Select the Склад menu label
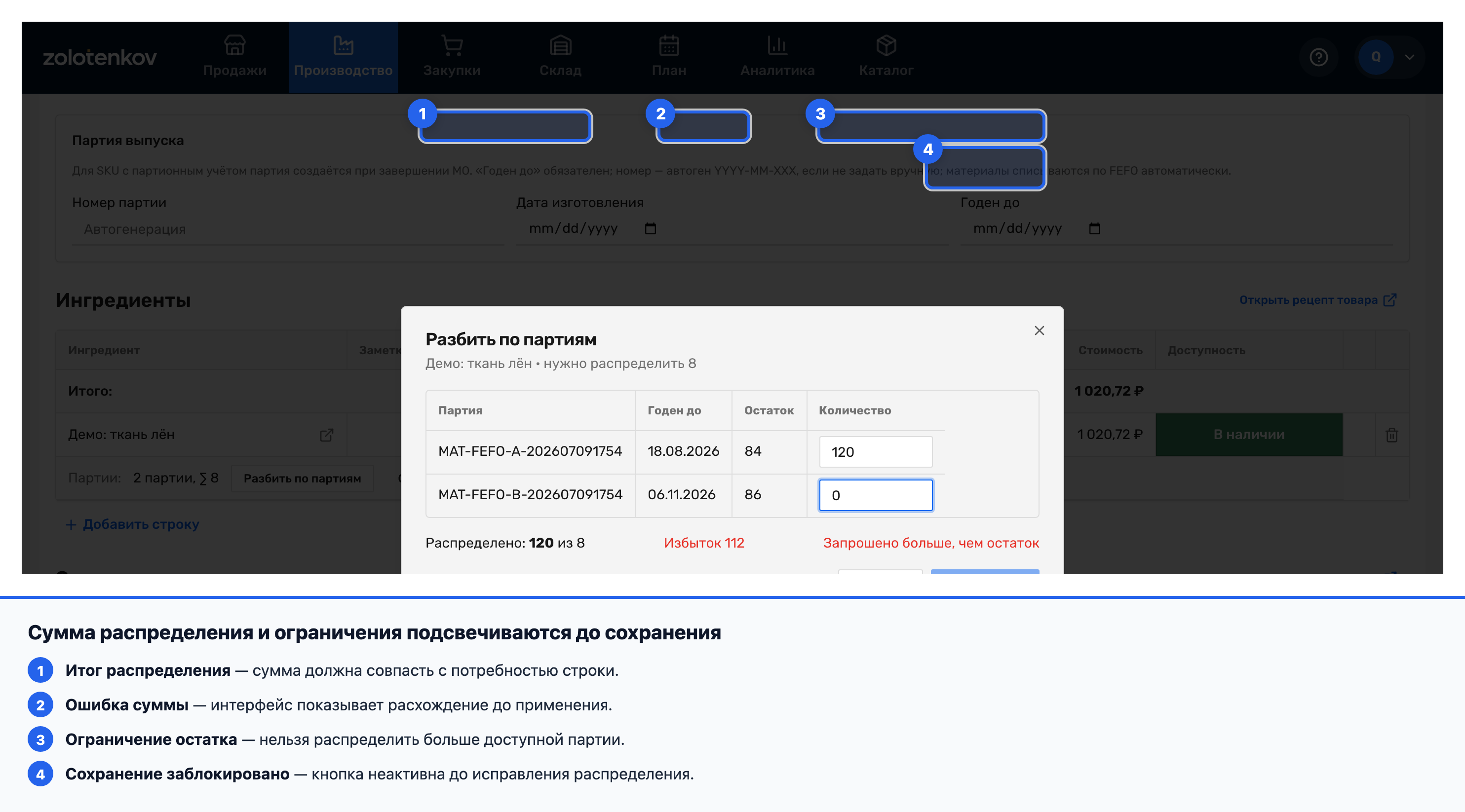The width and height of the screenshot is (1465, 812). [560, 71]
